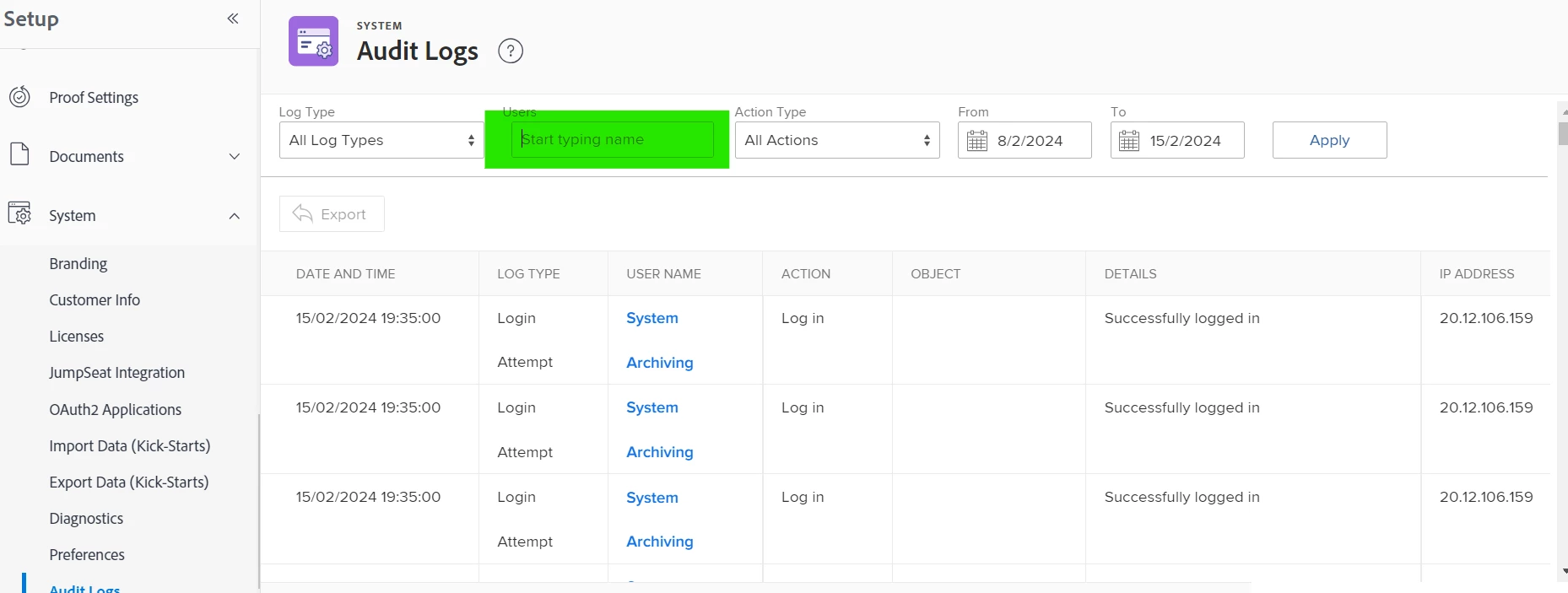Click OBJECT column header
Image resolution: width=1568 pixels, height=593 pixels.
coord(935,274)
